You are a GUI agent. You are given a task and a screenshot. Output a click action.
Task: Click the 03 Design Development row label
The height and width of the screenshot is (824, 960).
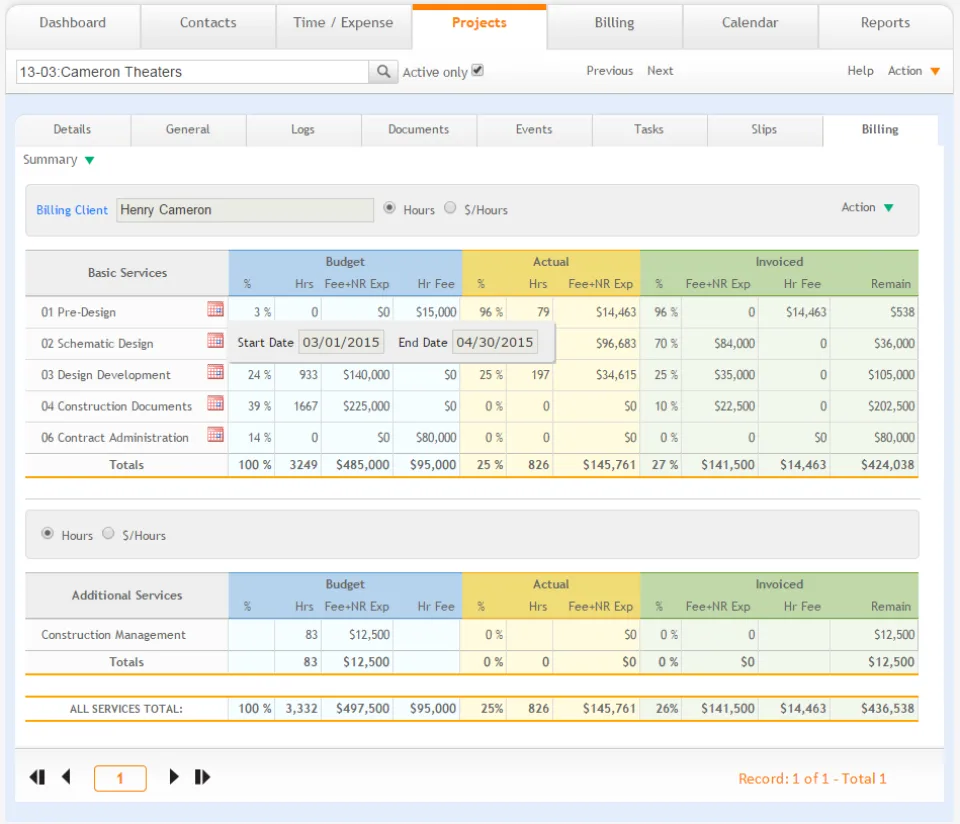pos(106,375)
